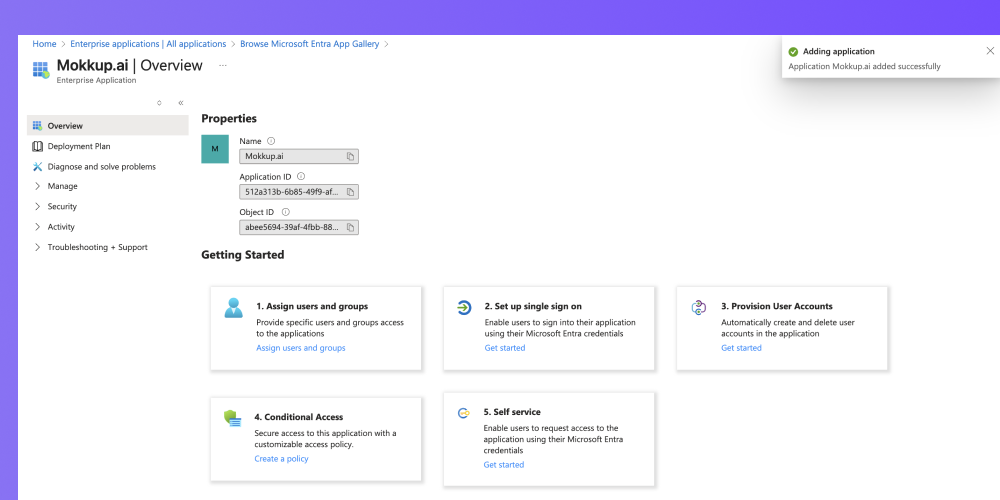The height and width of the screenshot is (500, 1000).
Task: Show info tooltip next to Application ID
Action: pos(301,177)
